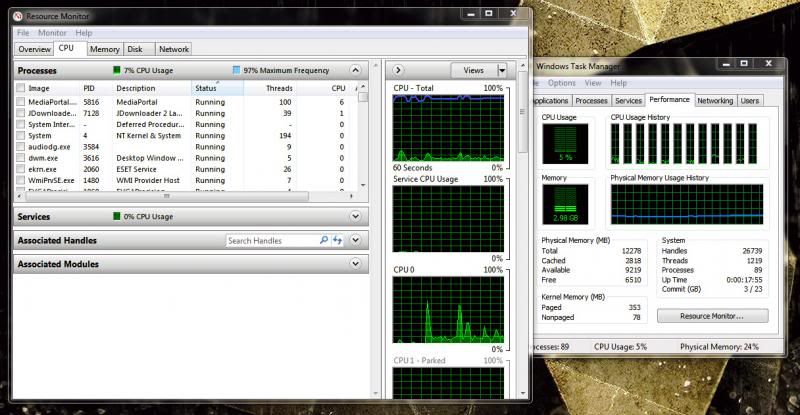Sort by the Description column header

pyautogui.click(x=152, y=88)
